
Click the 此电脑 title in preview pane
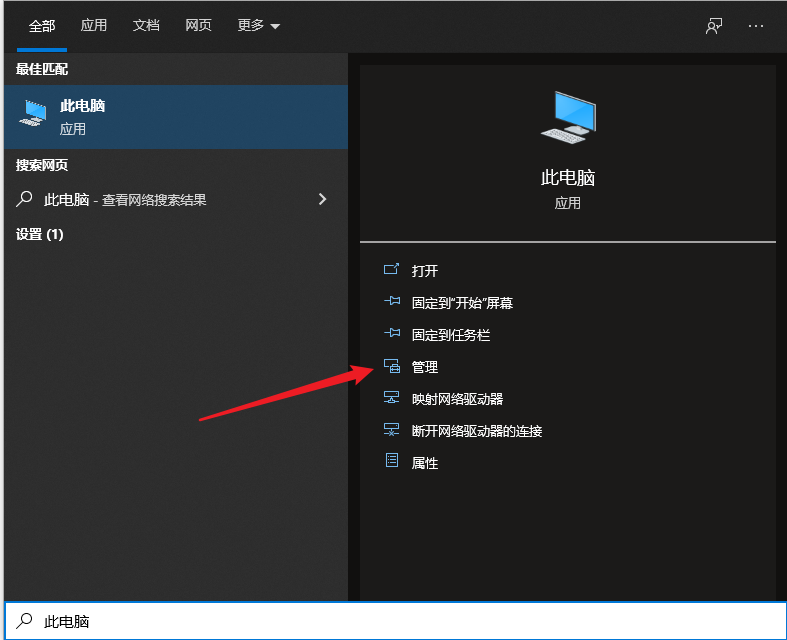[x=568, y=178]
